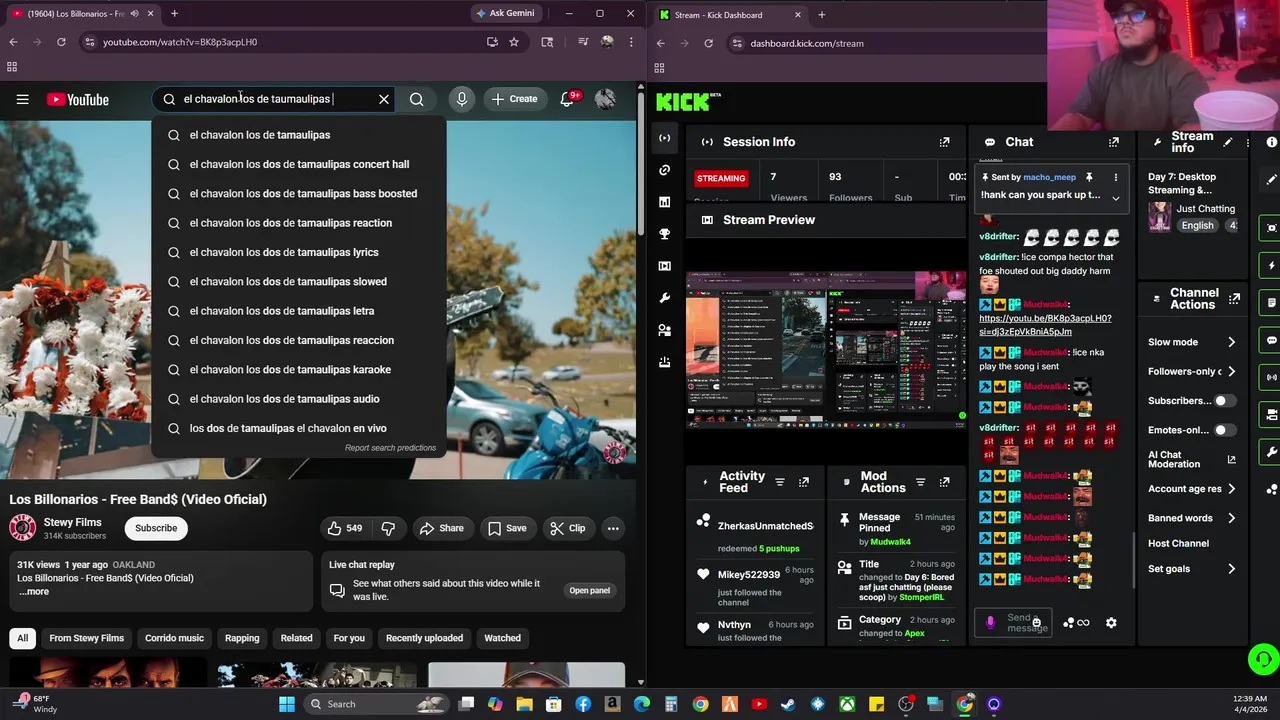Unpin message sent by macho_meep
This screenshot has width=1280, height=720.
pyautogui.click(x=1089, y=177)
